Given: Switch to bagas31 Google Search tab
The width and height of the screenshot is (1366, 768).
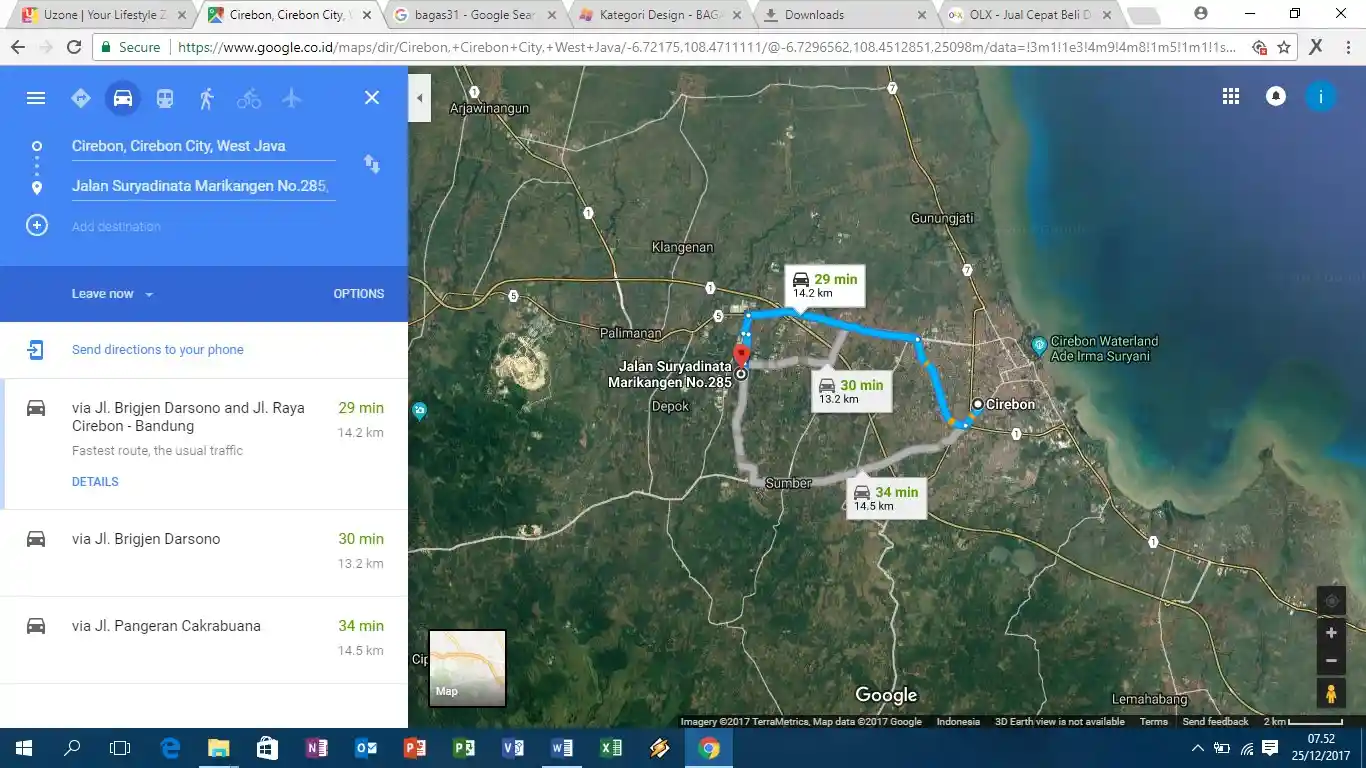Looking at the screenshot, I should (x=474, y=15).
